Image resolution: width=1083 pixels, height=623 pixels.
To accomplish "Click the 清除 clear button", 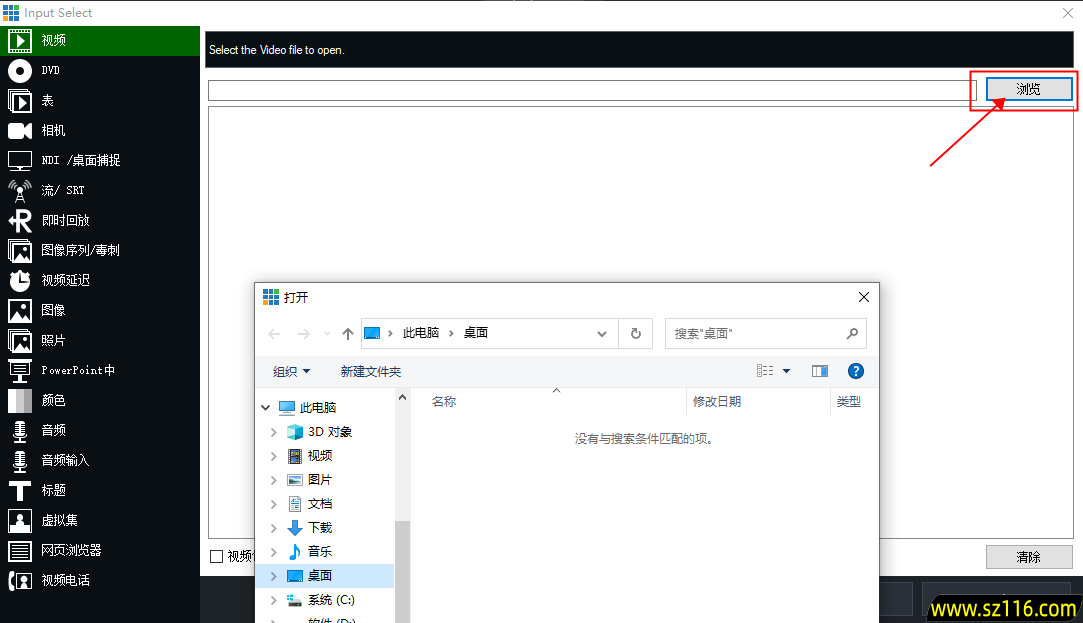I will pos(1028,557).
